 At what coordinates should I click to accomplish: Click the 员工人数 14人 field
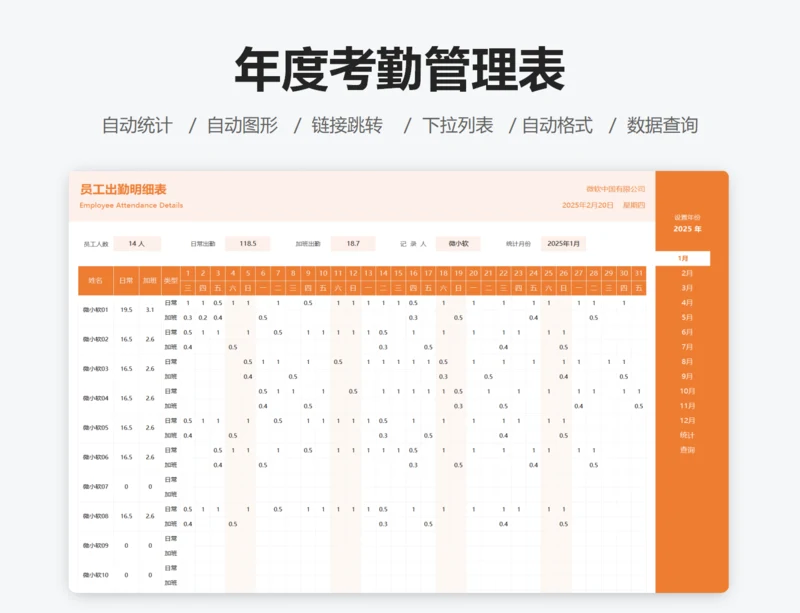click(137, 243)
